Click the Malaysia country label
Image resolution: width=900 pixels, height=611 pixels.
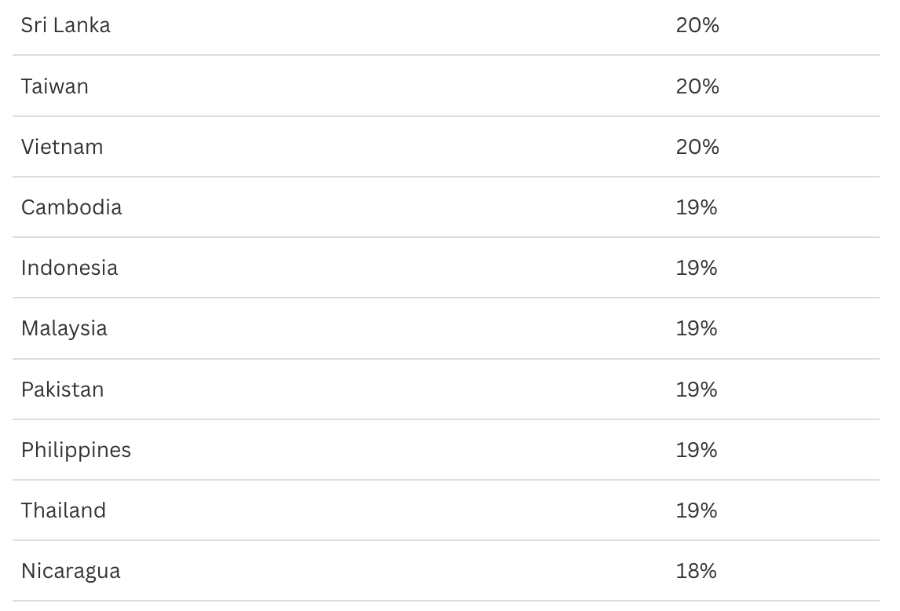pos(64,328)
